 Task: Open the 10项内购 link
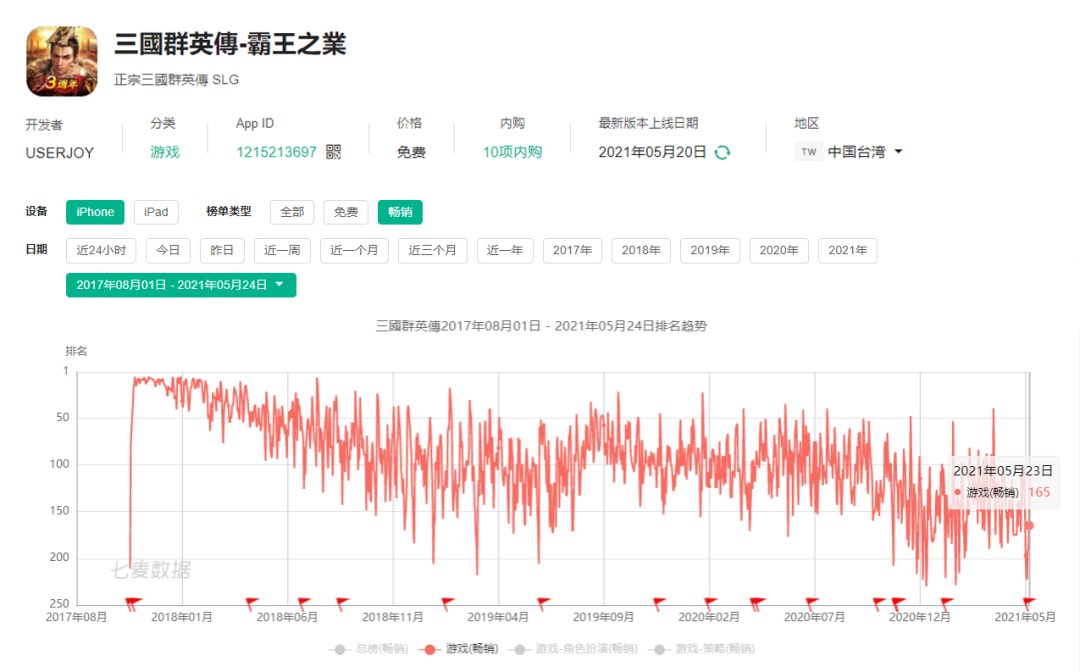coord(512,152)
